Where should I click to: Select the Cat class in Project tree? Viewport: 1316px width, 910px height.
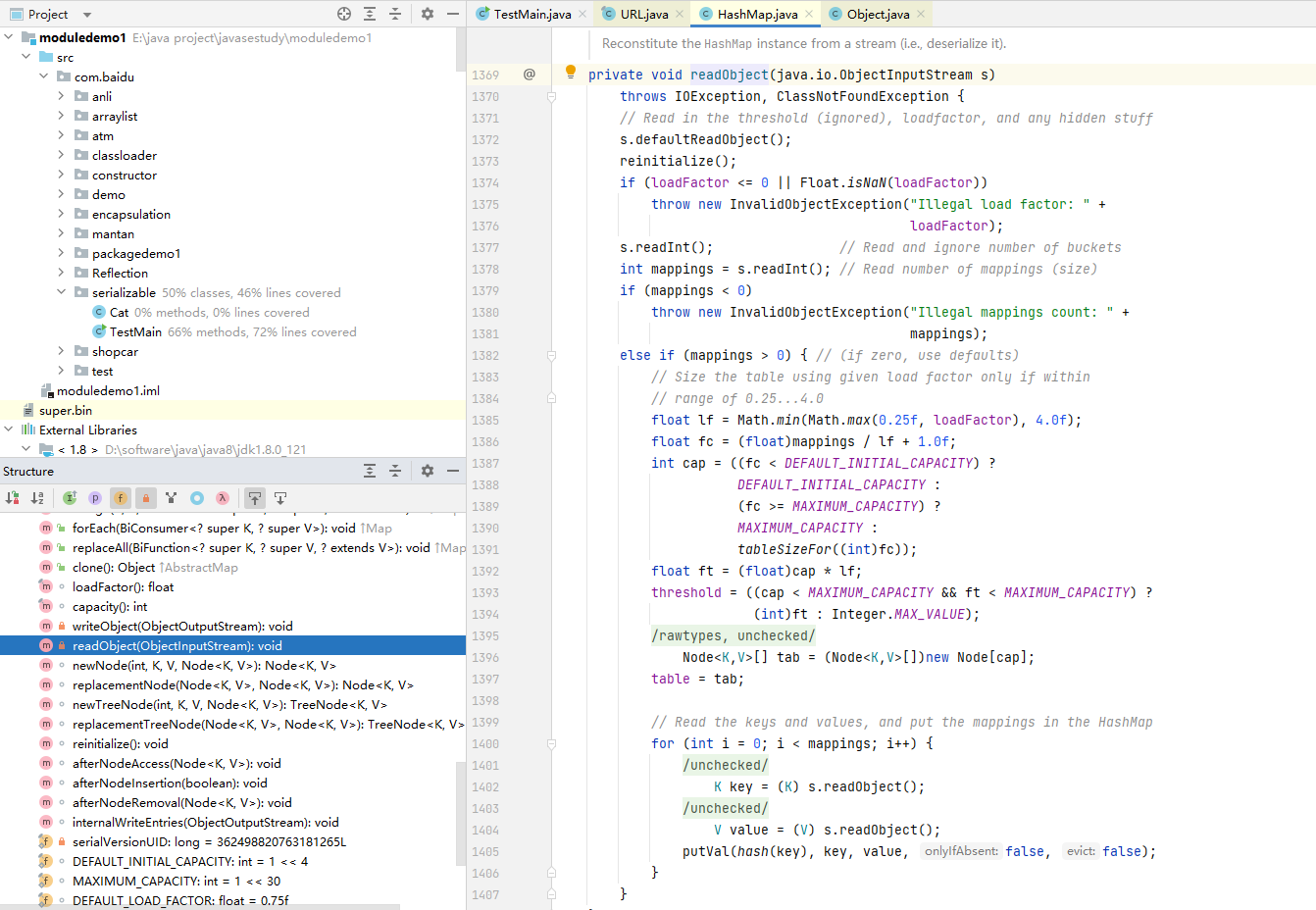(x=119, y=312)
